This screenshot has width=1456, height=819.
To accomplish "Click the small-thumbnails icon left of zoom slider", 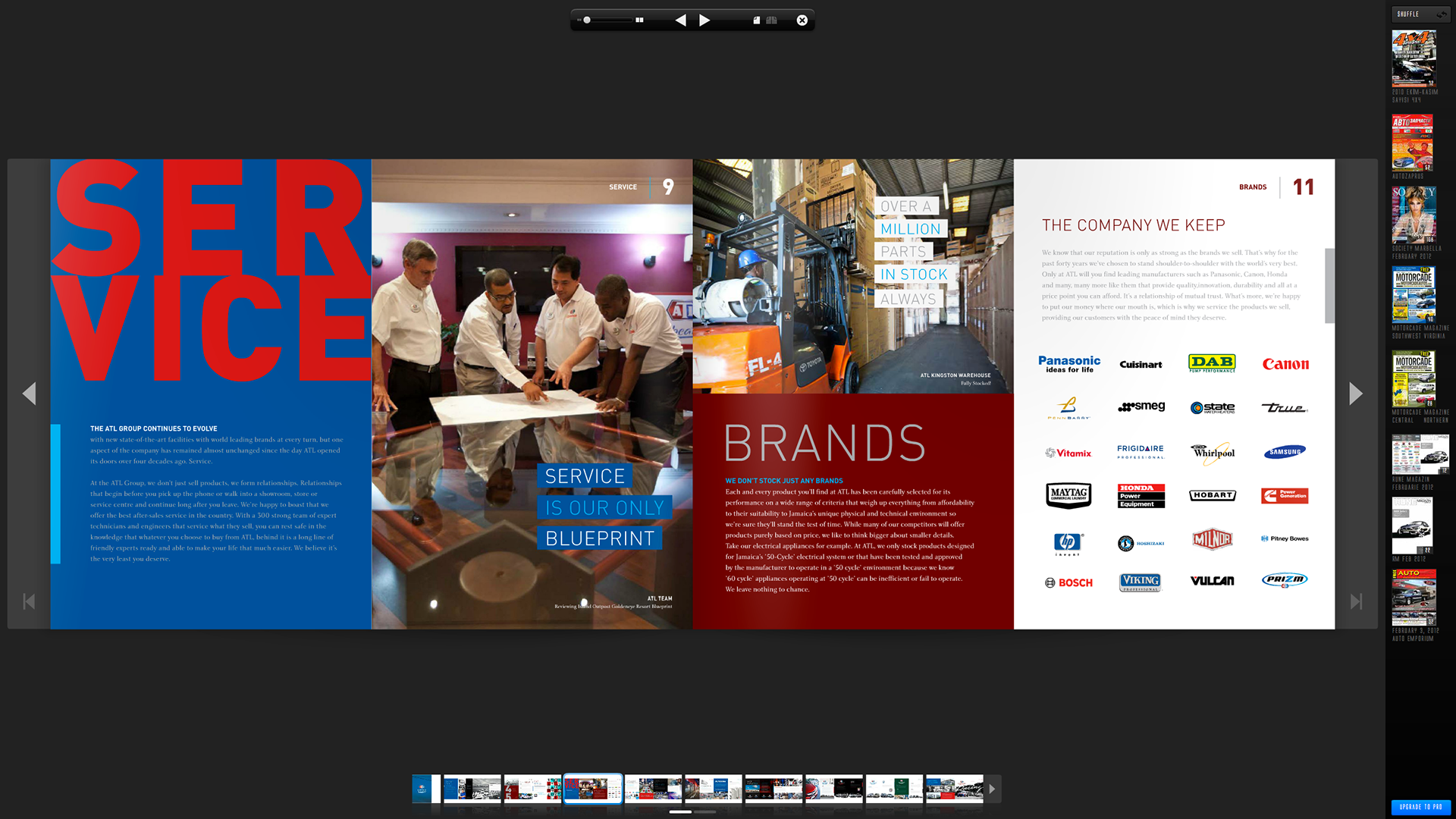I will point(579,20).
